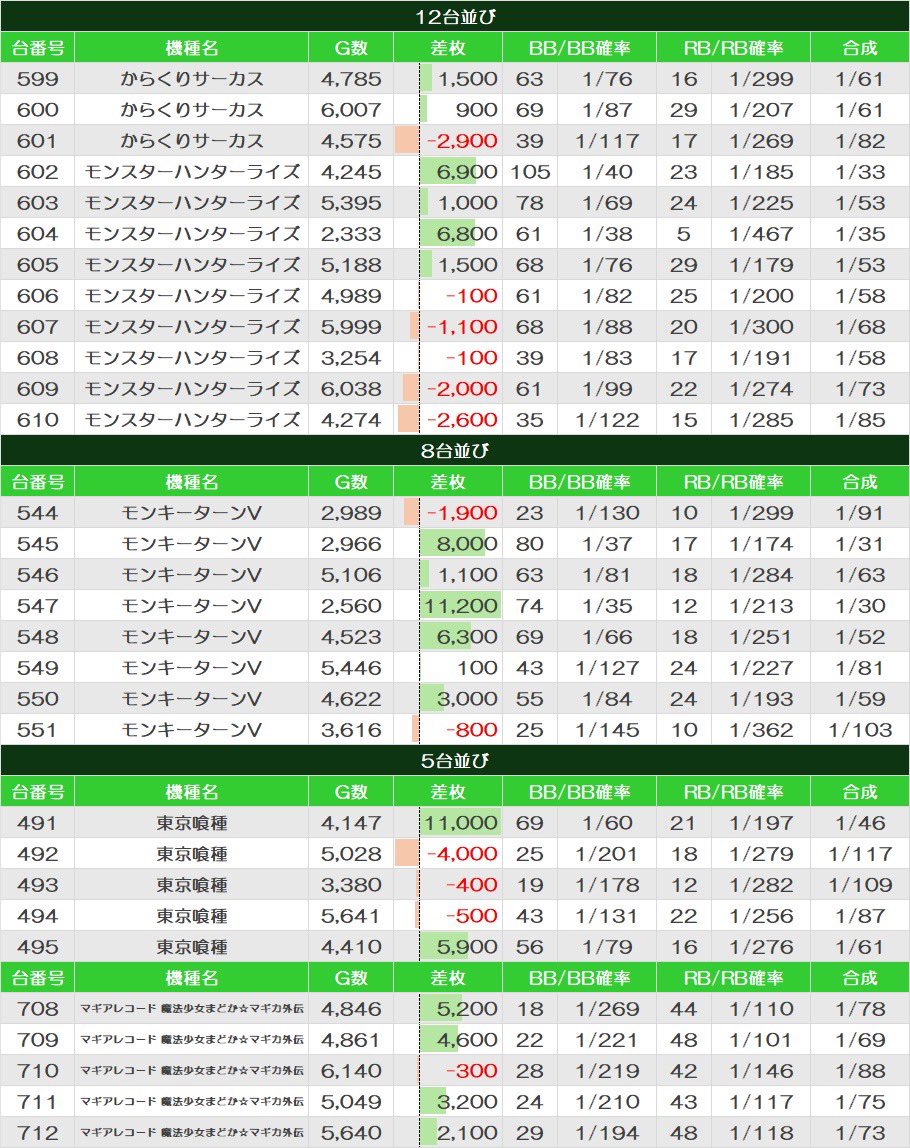Screen dimensions: 910x1148
Task: Click 差枚 value -2,900 in row 601
Action: click(462, 141)
